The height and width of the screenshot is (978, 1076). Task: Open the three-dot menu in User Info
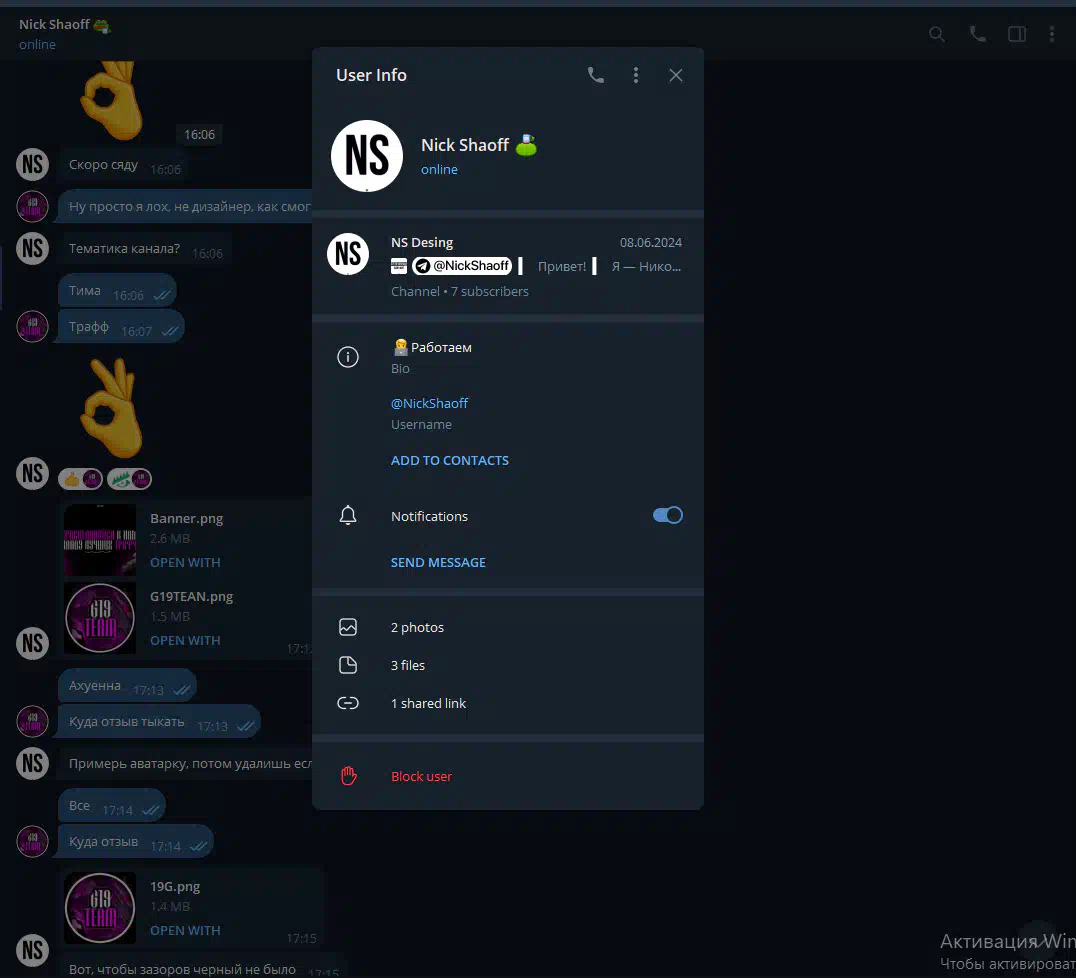click(x=636, y=75)
